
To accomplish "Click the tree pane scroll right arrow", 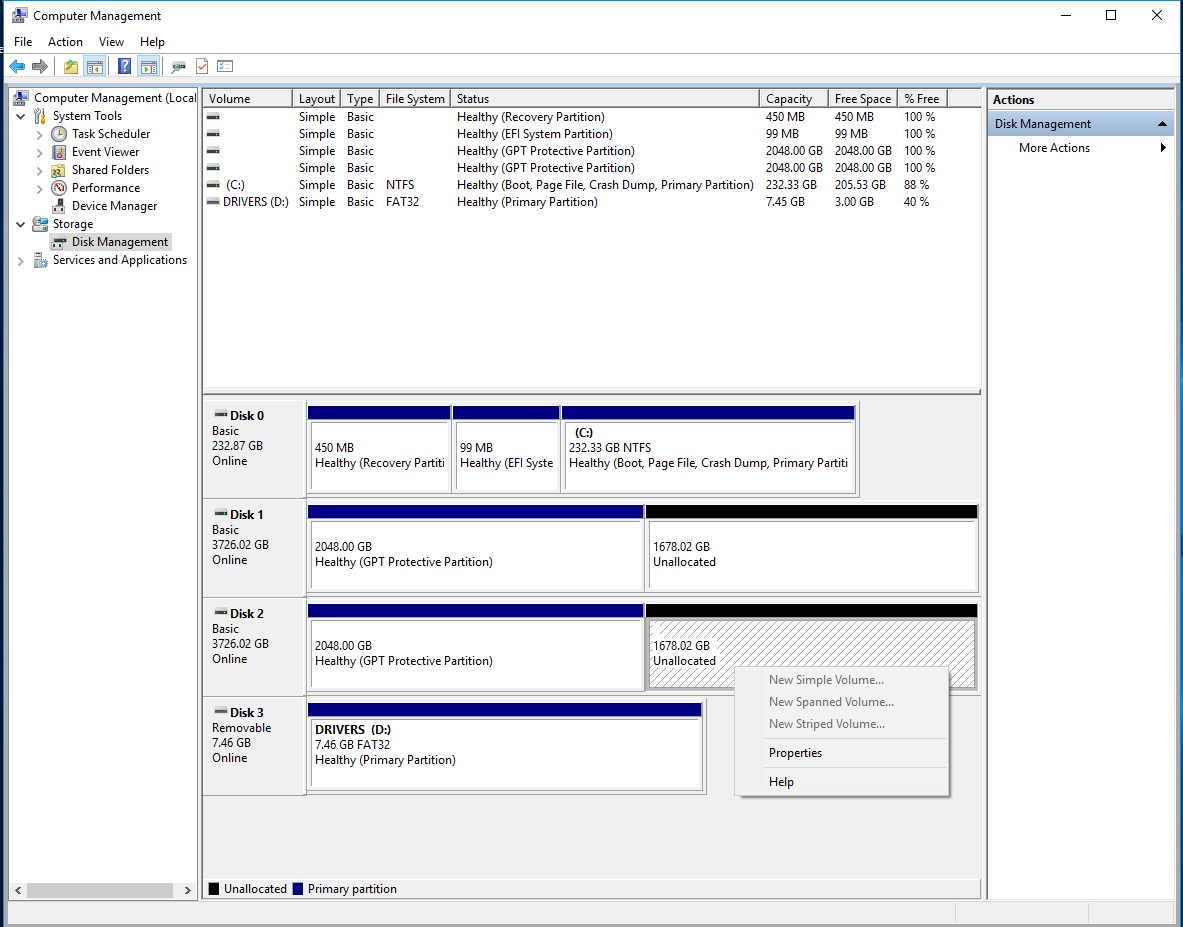I will (x=187, y=890).
